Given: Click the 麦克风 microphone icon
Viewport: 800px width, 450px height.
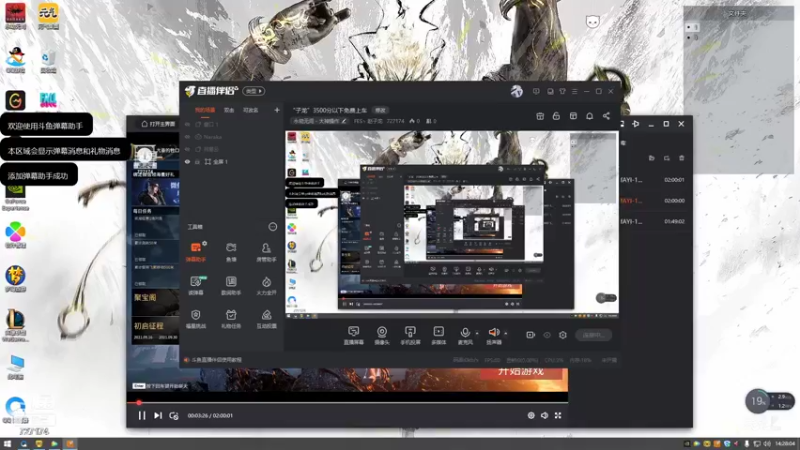Looking at the screenshot, I should [465, 335].
